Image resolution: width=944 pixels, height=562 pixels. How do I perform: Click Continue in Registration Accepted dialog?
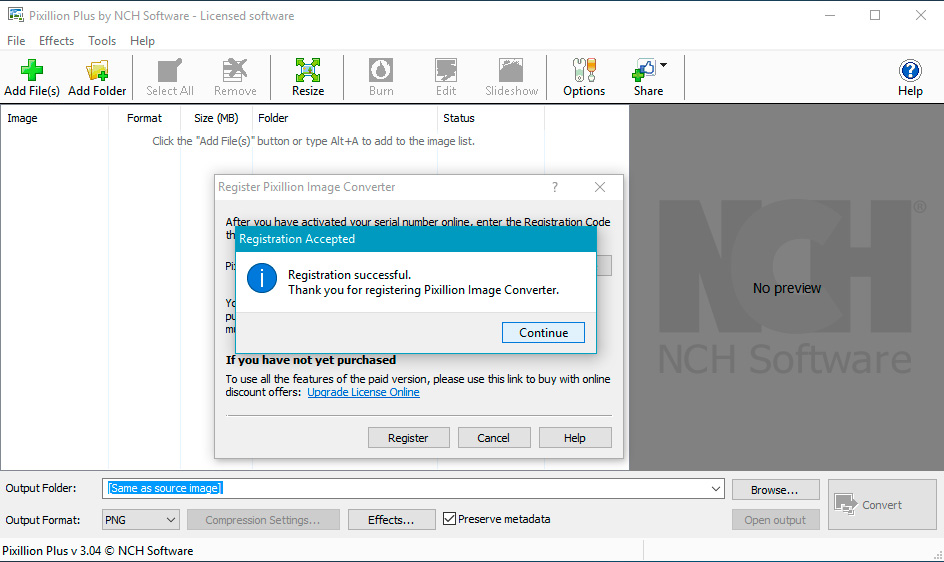click(543, 333)
